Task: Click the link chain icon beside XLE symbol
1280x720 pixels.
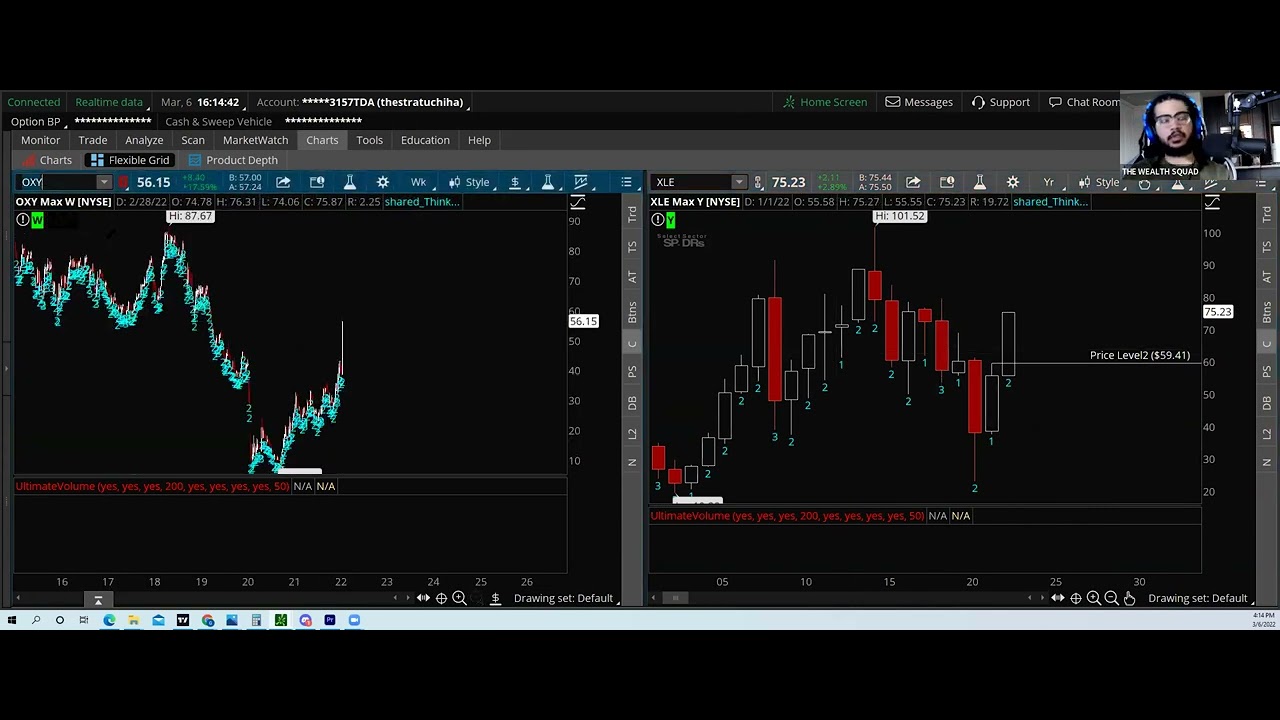Action: point(758,182)
